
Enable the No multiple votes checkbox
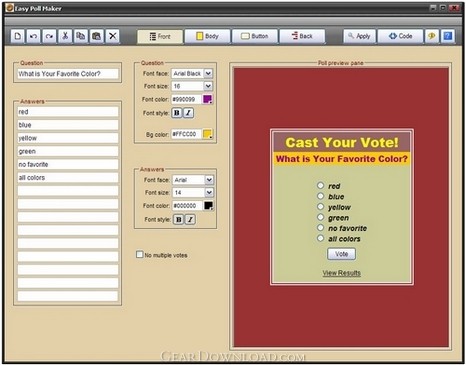tap(139, 255)
